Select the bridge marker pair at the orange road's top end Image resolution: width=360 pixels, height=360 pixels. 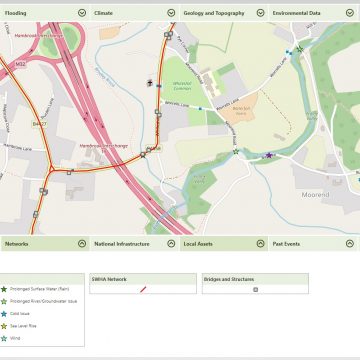pyautogui.click(x=168, y=35)
